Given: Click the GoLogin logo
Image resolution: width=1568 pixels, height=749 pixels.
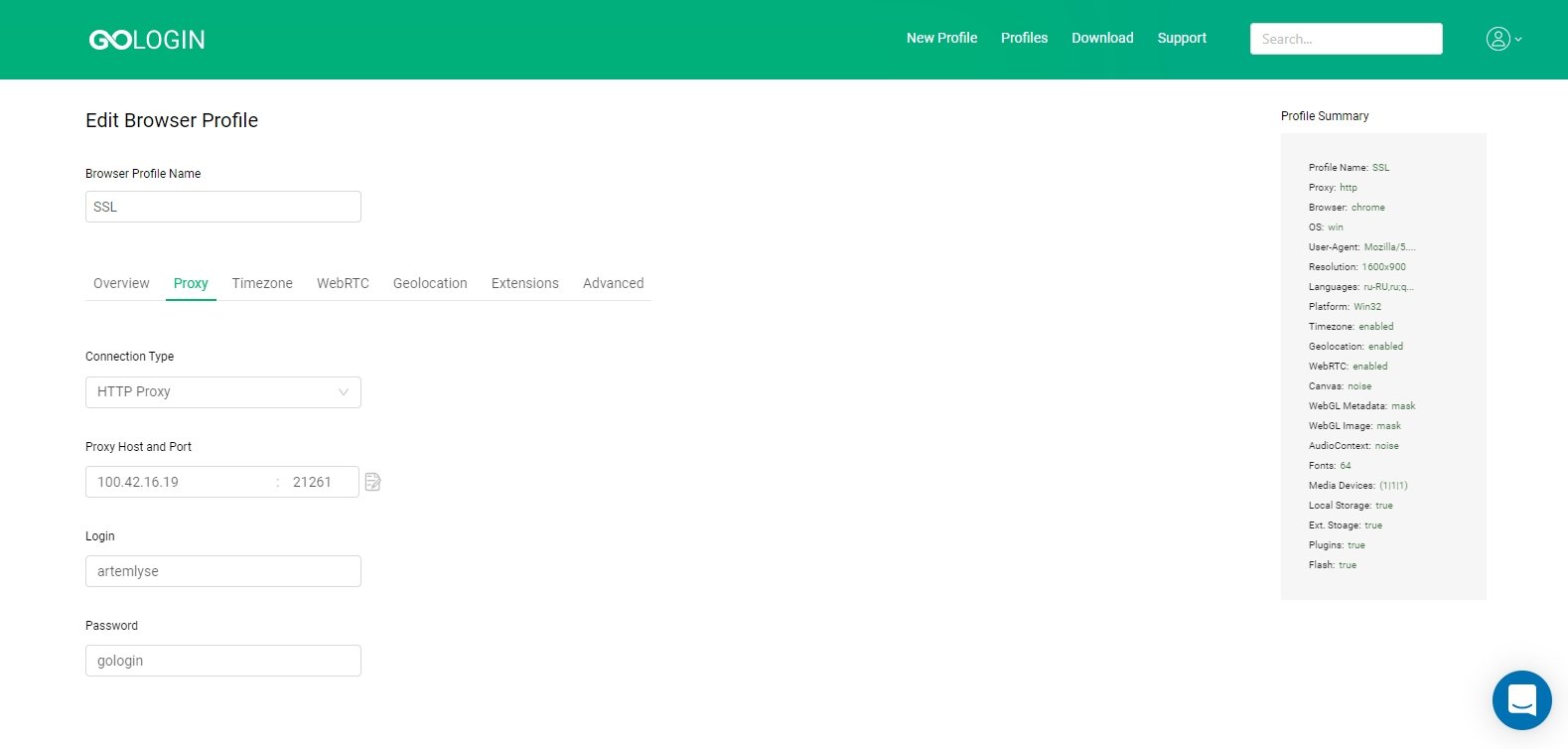Looking at the screenshot, I should [147, 40].
